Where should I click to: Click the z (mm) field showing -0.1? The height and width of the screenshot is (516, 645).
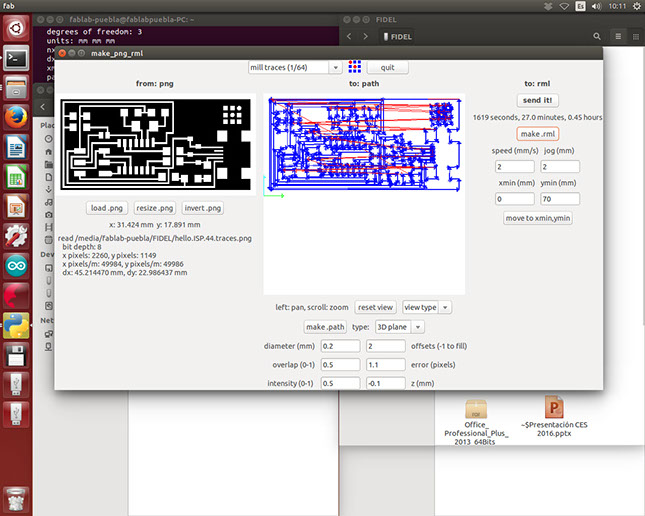click(x=385, y=384)
